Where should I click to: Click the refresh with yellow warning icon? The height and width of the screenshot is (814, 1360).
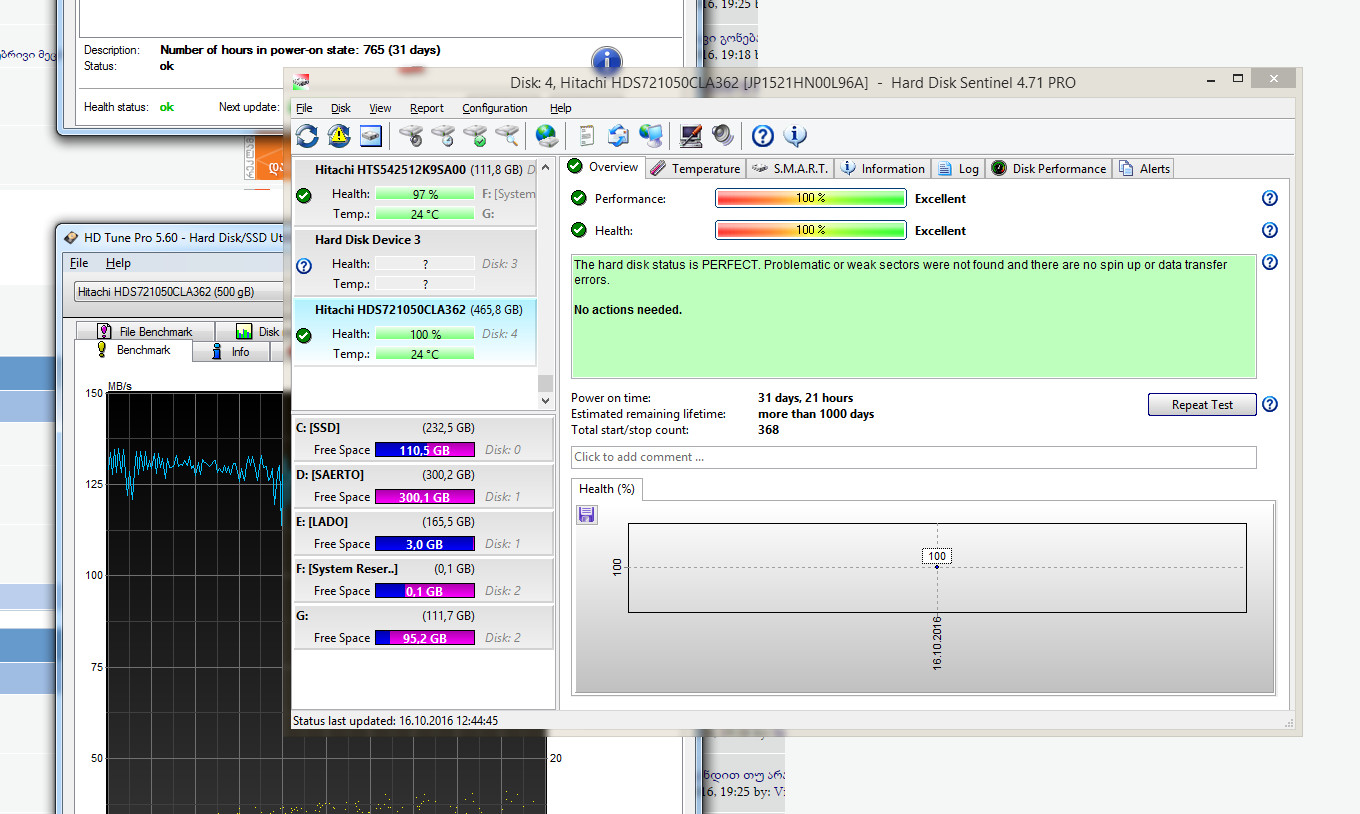(x=339, y=136)
